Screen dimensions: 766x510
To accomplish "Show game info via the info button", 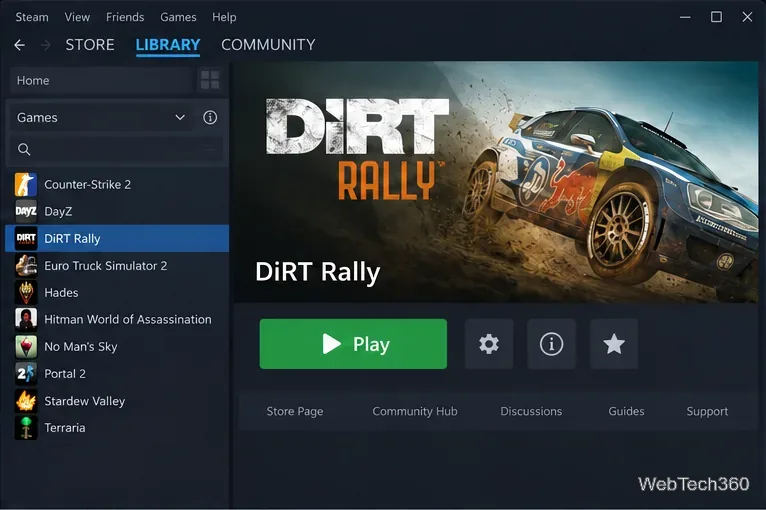I will pyautogui.click(x=552, y=344).
